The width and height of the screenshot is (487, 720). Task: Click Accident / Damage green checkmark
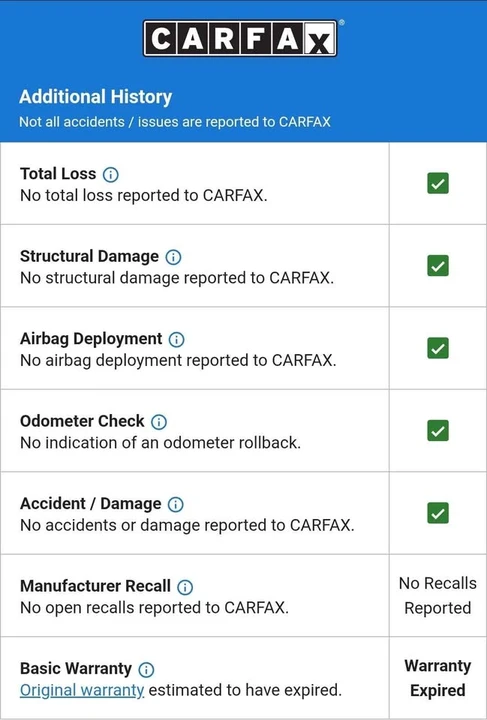tap(438, 513)
